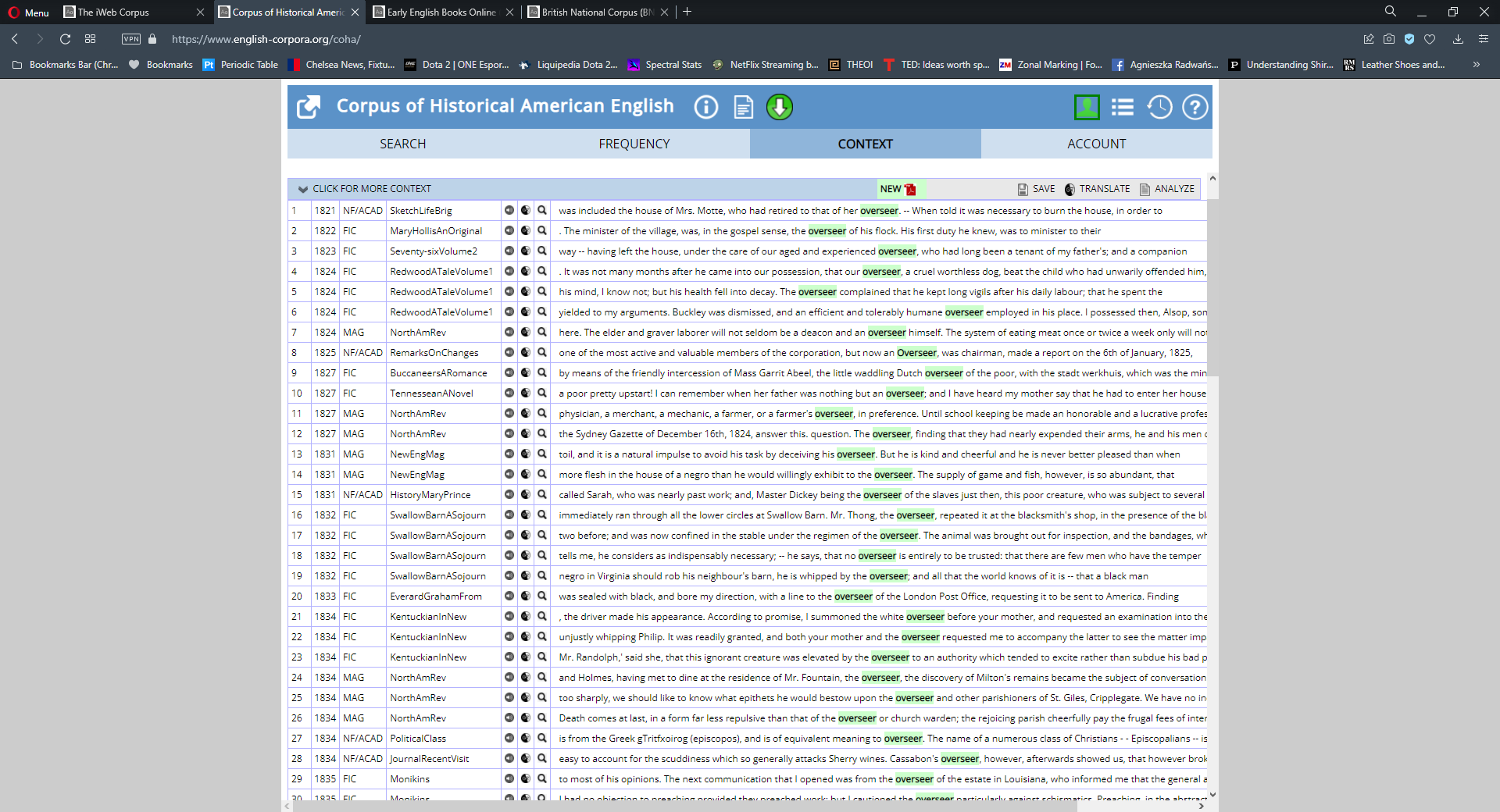Open the Bookmarks Bar folder
This screenshot has width=1500, height=812.
click(x=66, y=65)
